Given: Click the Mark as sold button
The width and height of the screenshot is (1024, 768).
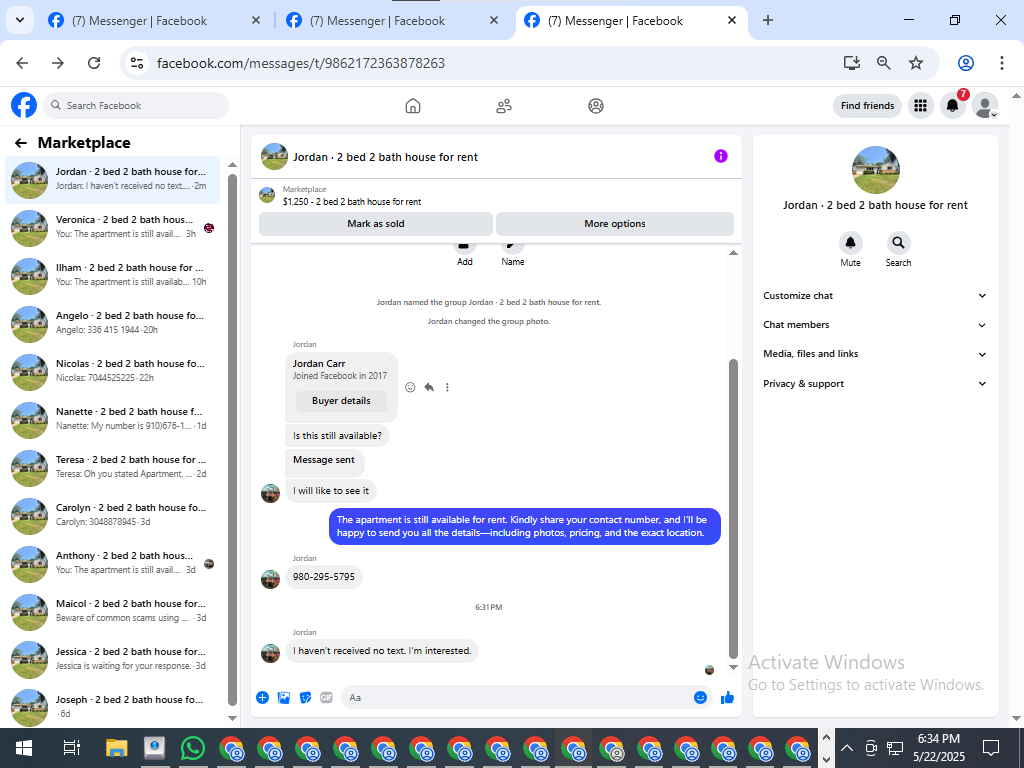Looking at the screenshot, I should coord(376,223).
